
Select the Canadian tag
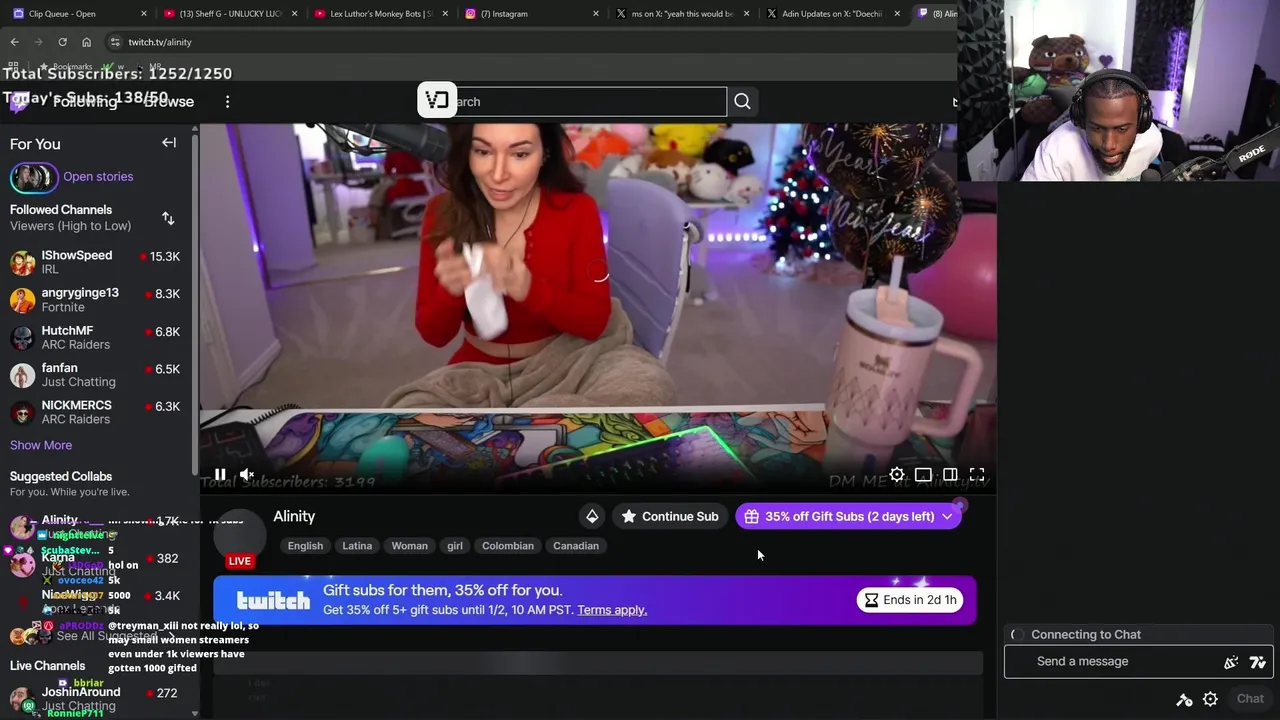(576, 546)
